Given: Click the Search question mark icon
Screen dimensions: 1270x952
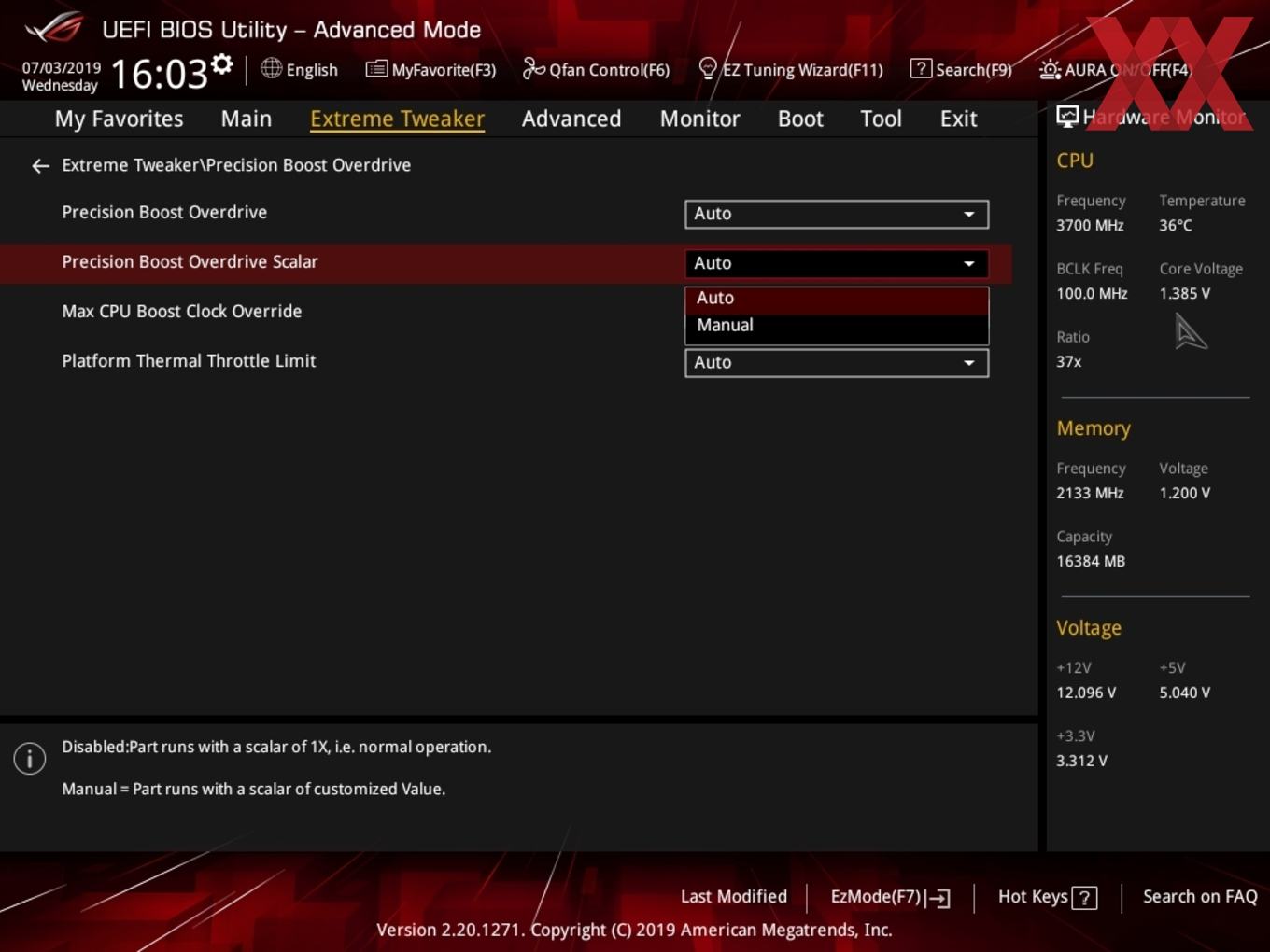Looking at the screenshot, I should [x=921, y=68].
